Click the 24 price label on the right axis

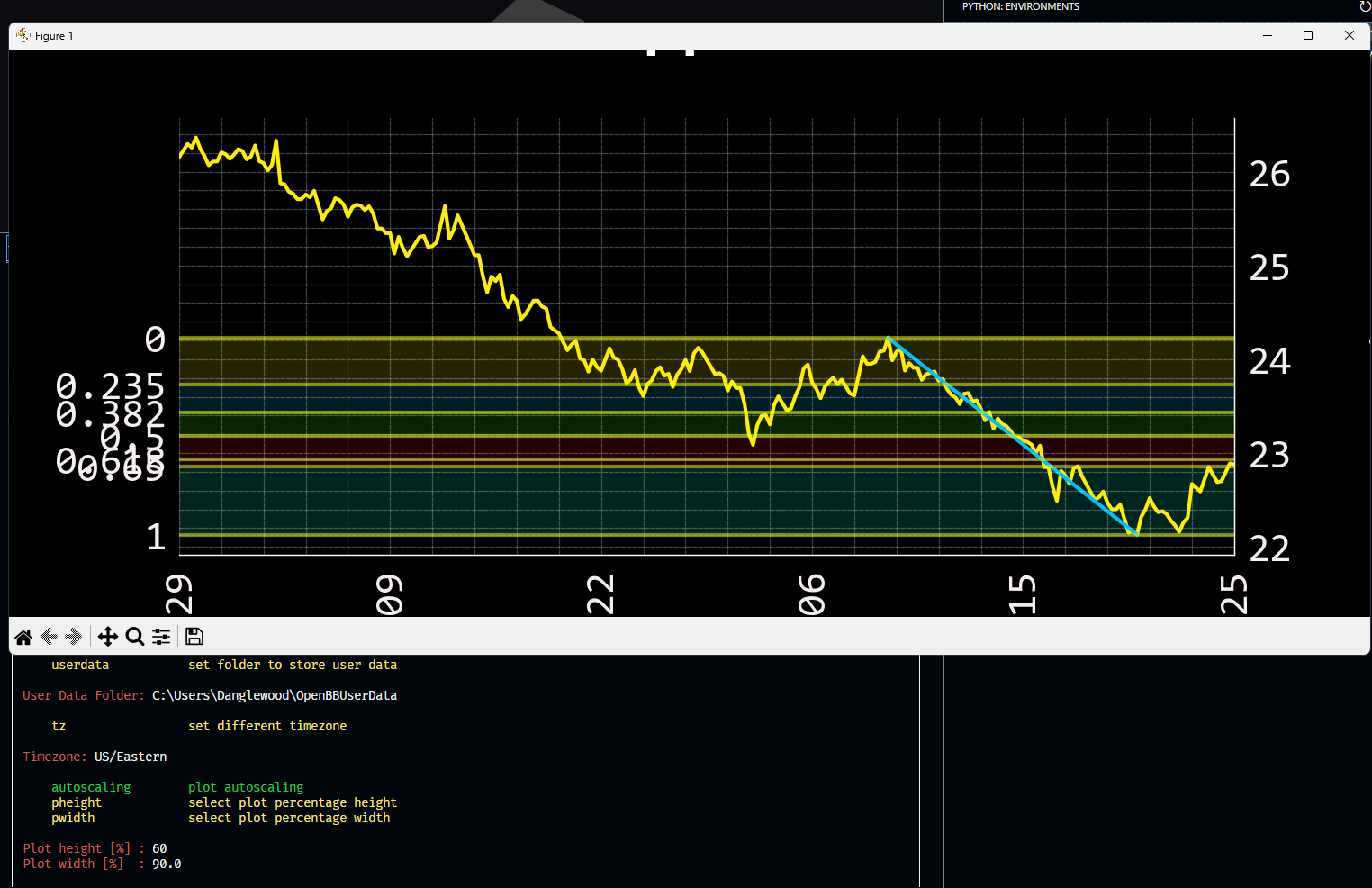click(1268, 360)
